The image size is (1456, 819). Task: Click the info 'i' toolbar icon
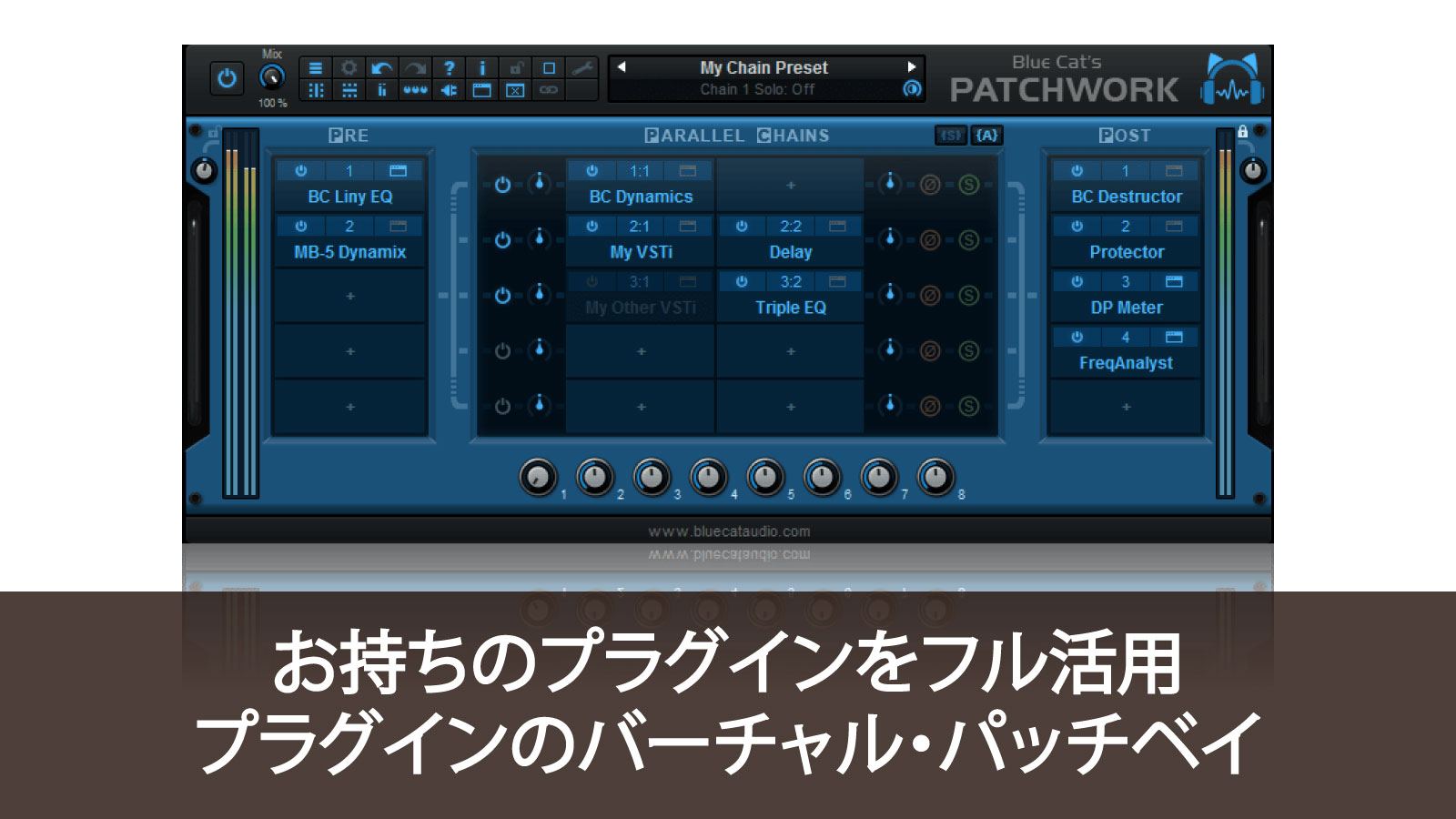pyautogui.click(x=482, y=68)
